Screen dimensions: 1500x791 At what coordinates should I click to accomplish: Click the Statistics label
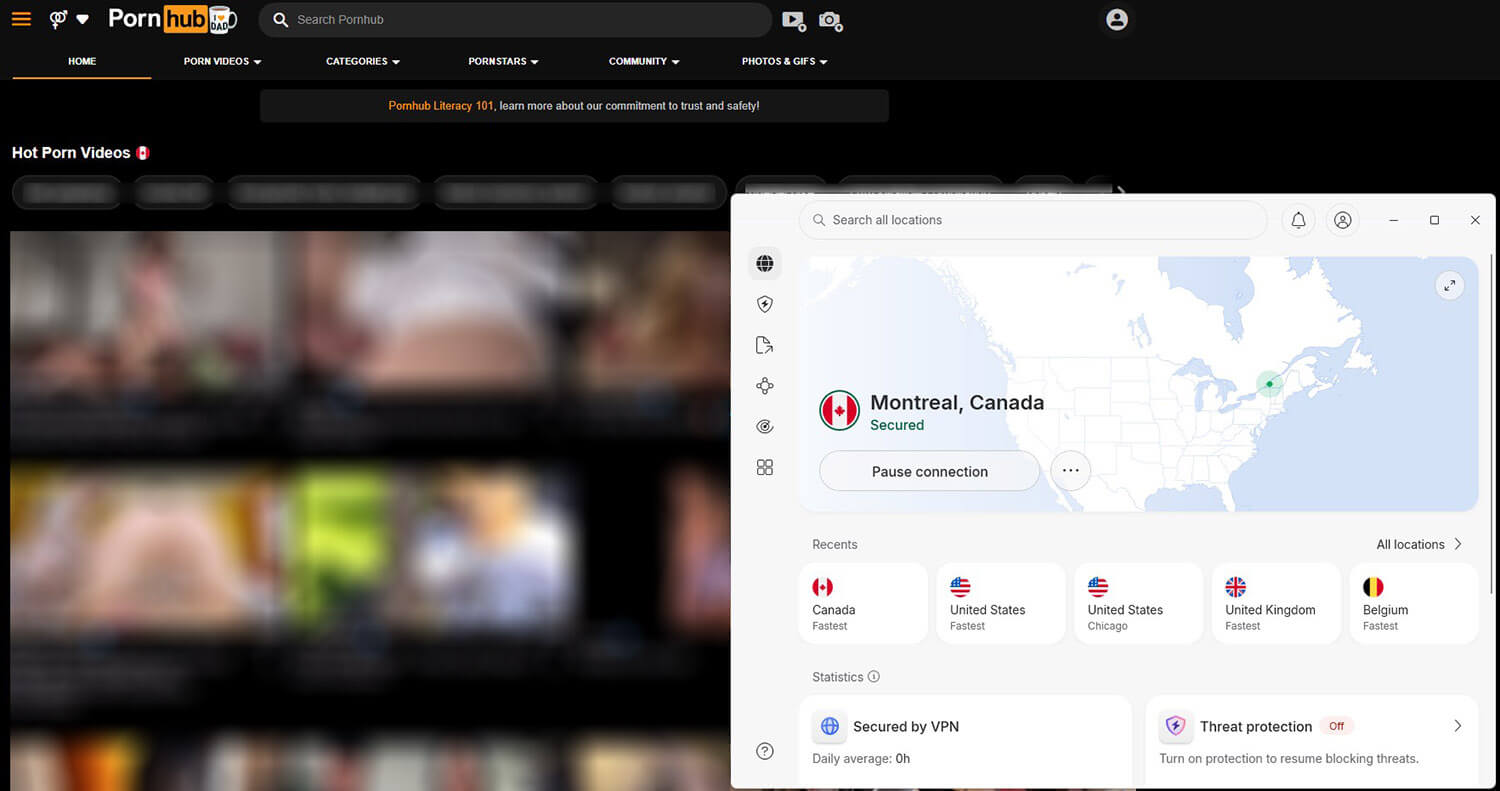coord(838,677)
